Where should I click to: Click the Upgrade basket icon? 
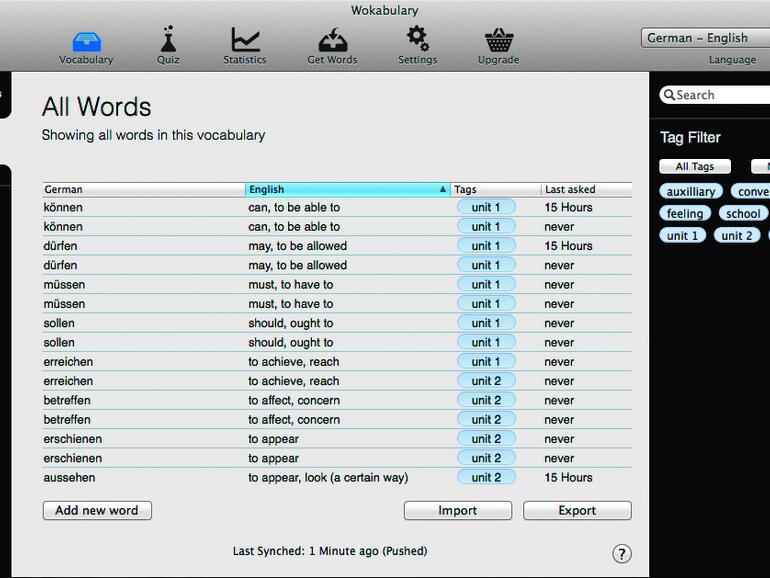pyautogui.click(x=498, y=40)
